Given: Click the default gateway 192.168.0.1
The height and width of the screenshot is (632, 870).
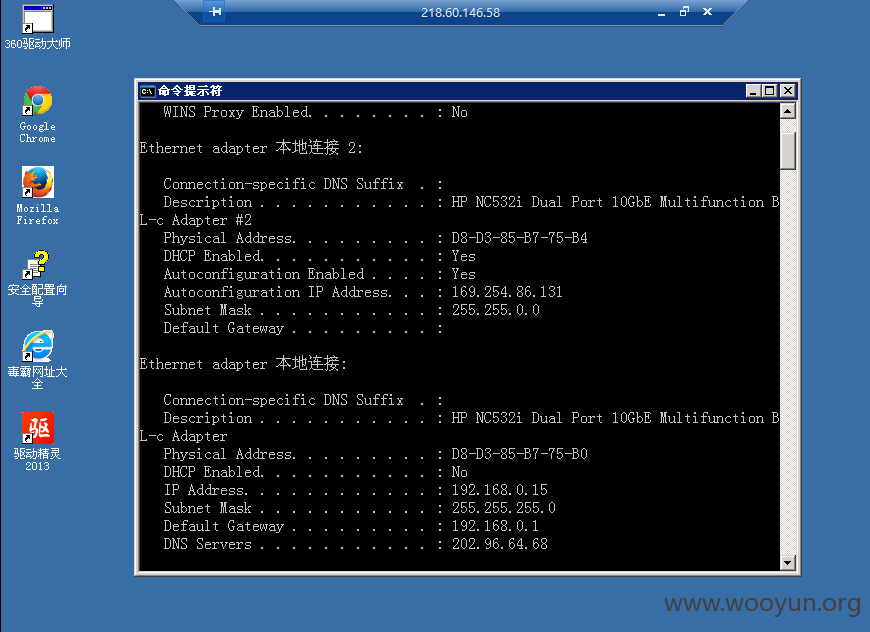Looking at the screenshot, I should tap(495, 526).
